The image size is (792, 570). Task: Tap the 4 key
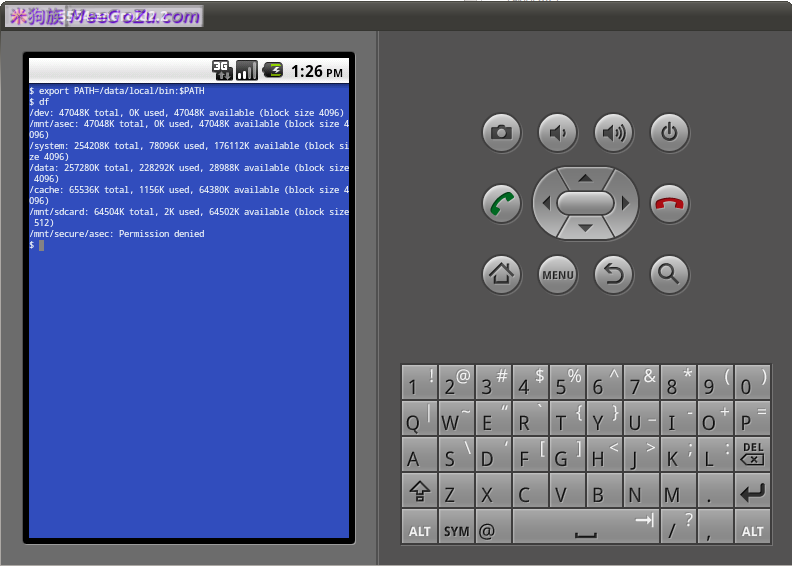pyautogui.click(x=531, y=382)
